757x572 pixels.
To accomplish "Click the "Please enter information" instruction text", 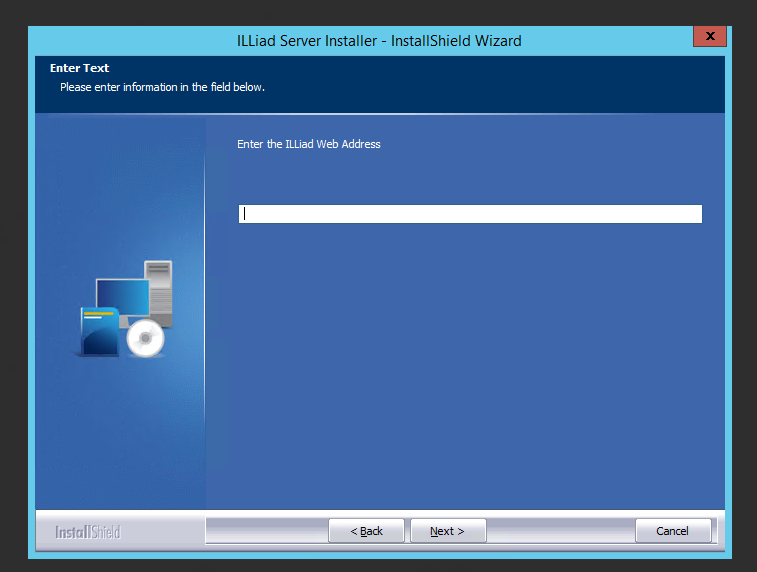I will pos(162,87).
